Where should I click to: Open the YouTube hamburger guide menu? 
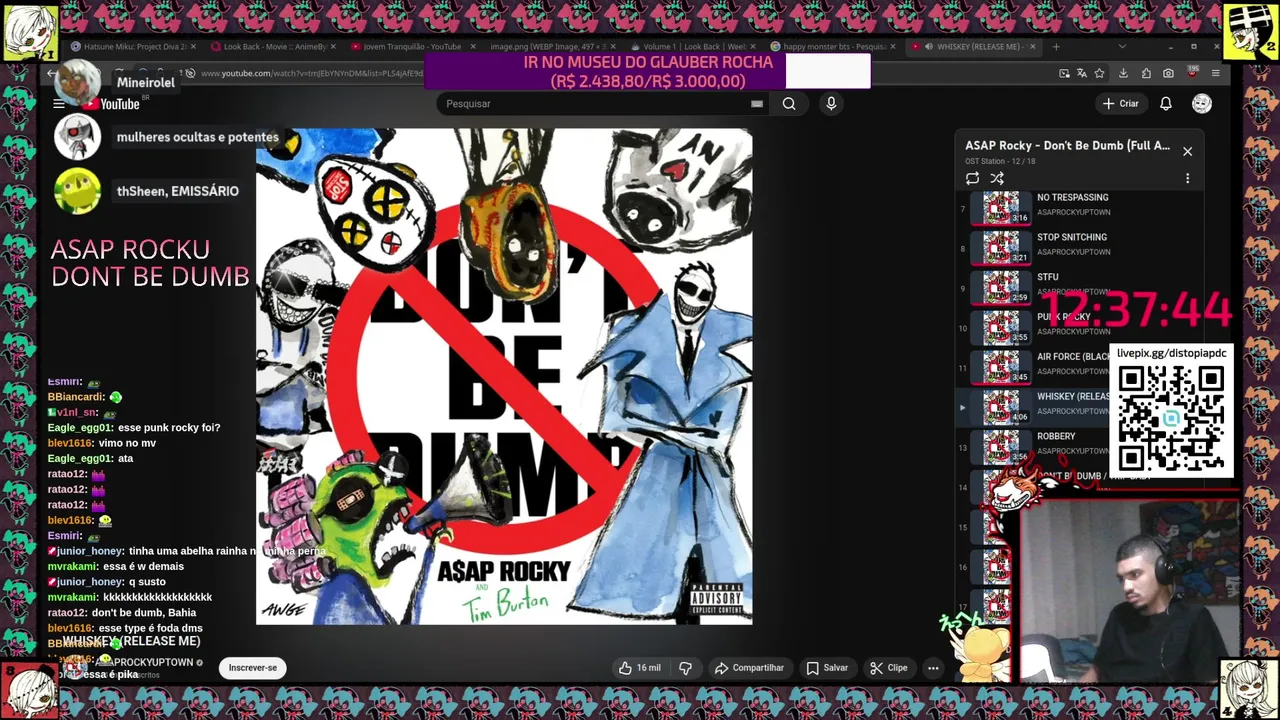point(59,104)
